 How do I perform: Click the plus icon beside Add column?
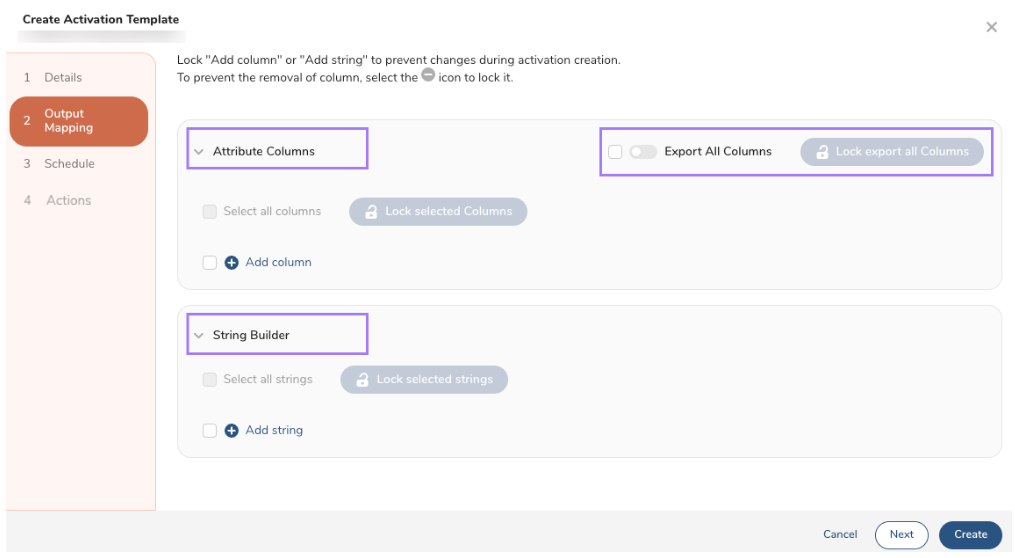(x=232, y=263)
